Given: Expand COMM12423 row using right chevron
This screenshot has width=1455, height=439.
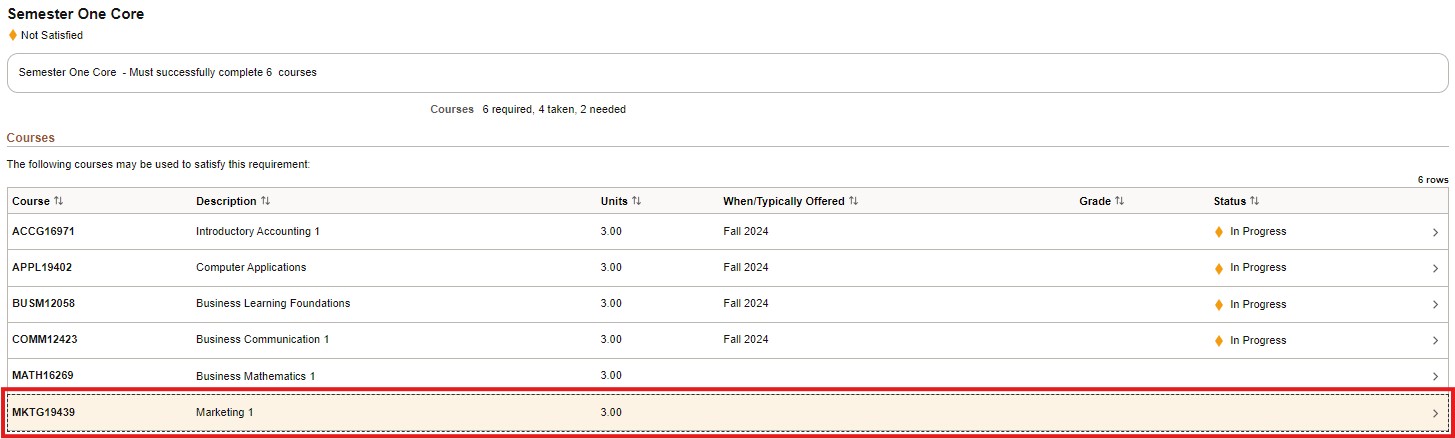Looking at the screenshot, I should coord(1435,341).
